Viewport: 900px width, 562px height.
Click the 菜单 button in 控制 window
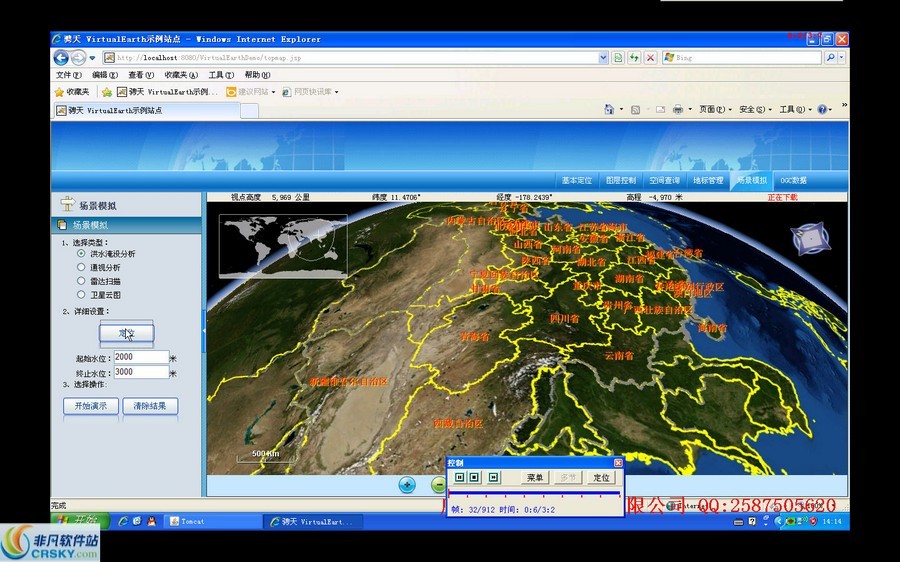click(x=535, y=478)
